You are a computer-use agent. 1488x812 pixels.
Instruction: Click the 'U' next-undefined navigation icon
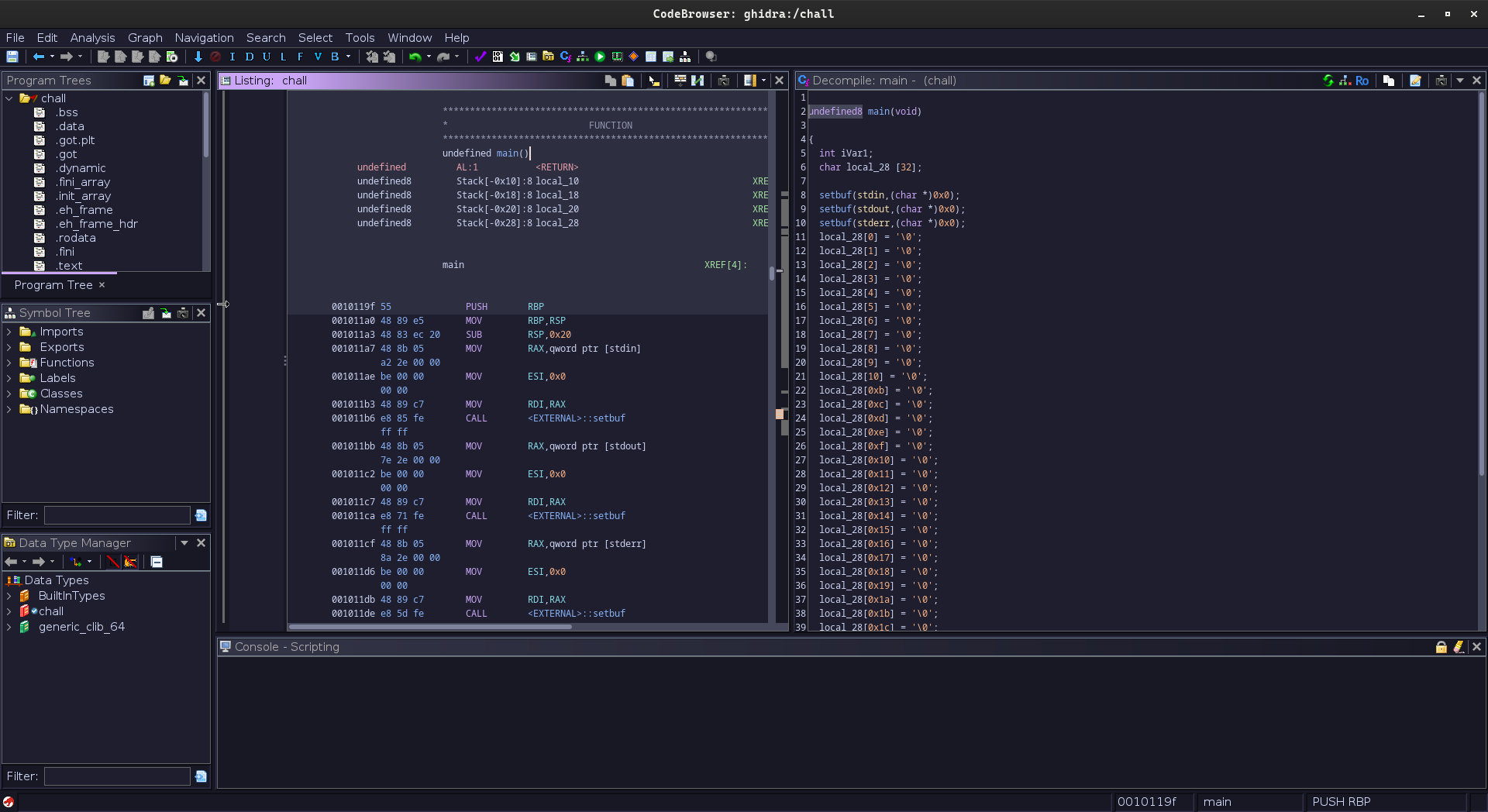267,57
